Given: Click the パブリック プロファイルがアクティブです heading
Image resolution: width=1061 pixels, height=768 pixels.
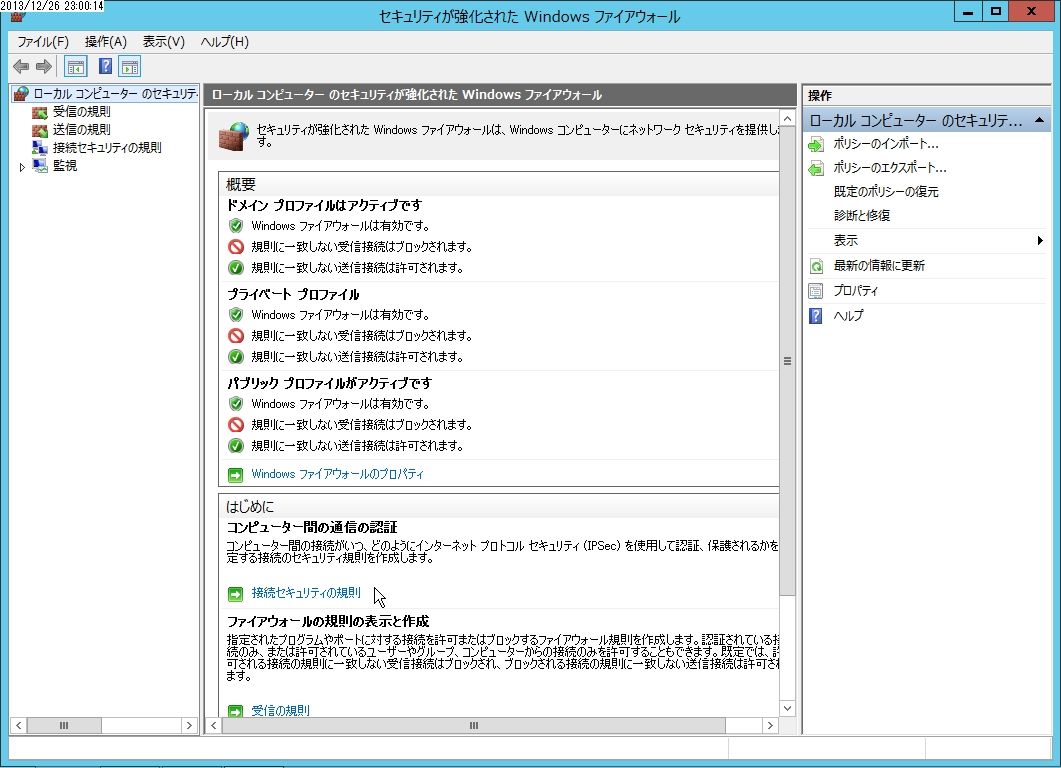Looking at the screenshot, I should [329, 384].
